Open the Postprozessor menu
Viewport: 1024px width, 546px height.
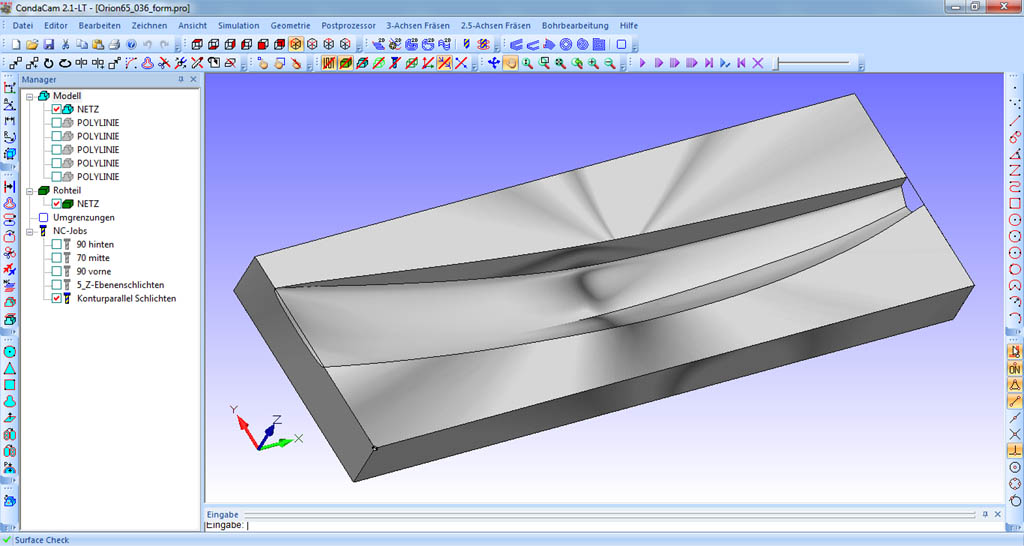click(348, 25)
